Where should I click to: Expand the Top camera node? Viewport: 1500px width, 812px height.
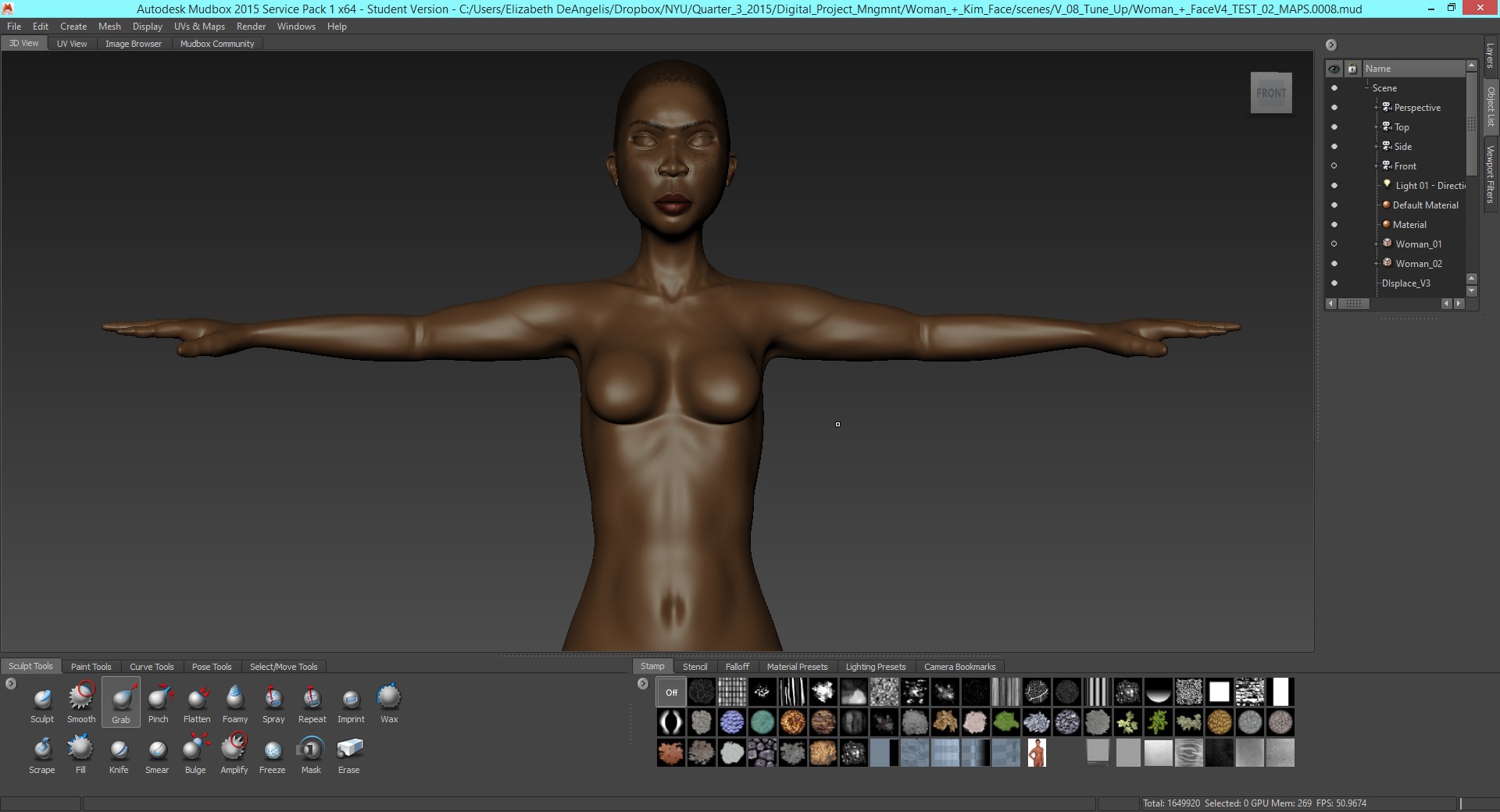[x=1377, y=127]
